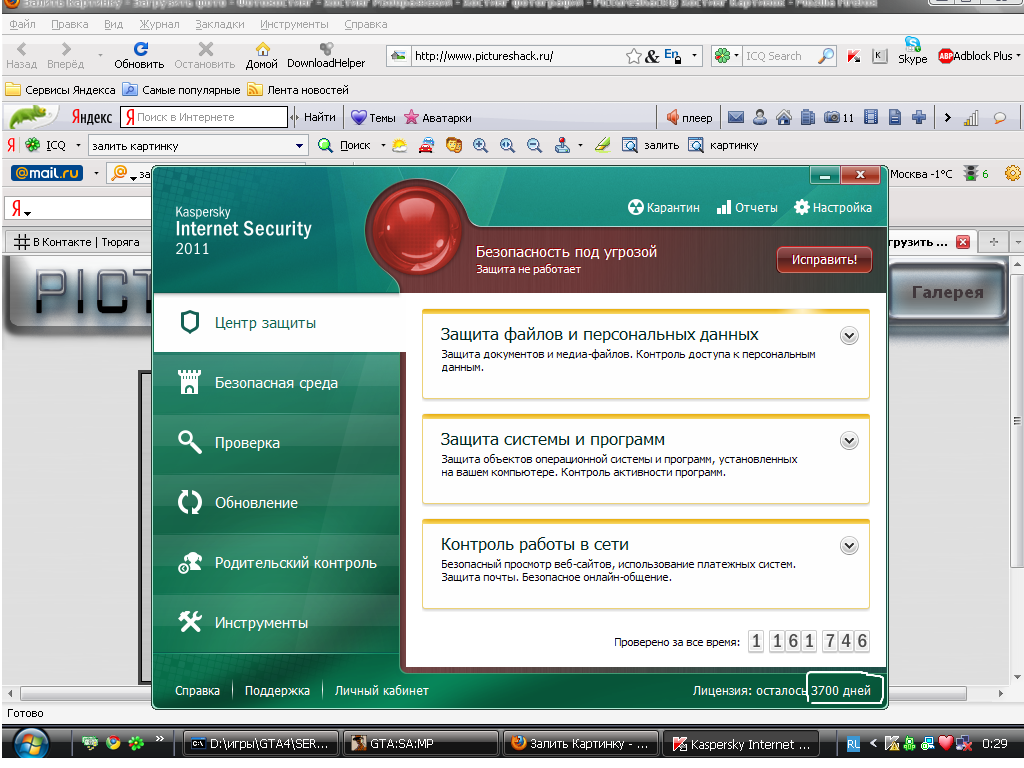Screen dimensions: 1024x768
Task: Click the ICQ Search field
Action: click(780, 56)
